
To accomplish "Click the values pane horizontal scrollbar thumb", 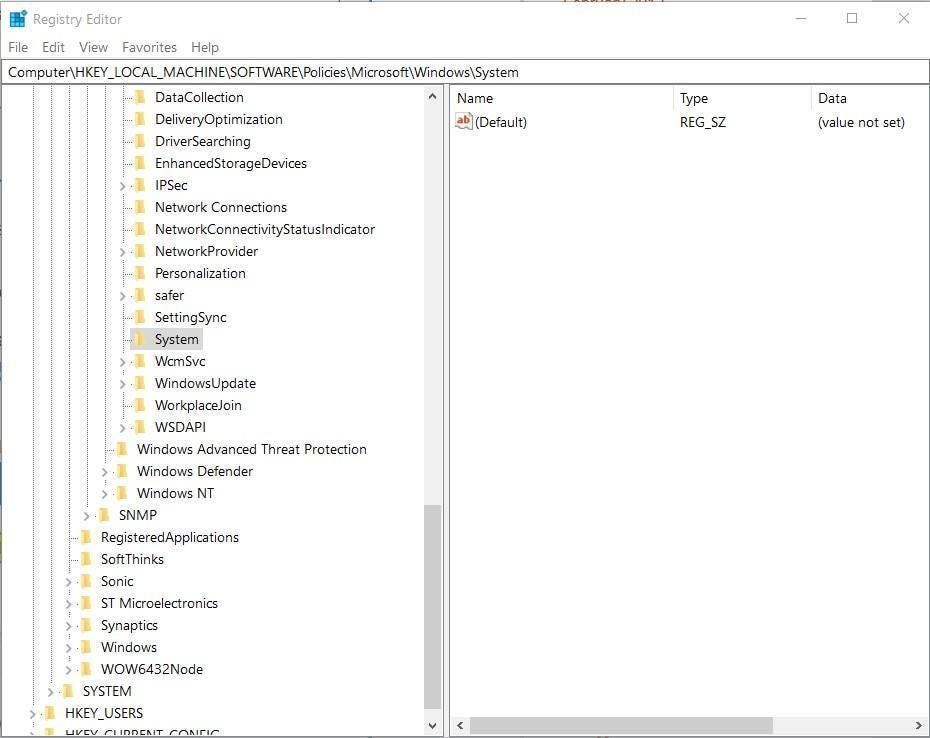I will 621,725.
